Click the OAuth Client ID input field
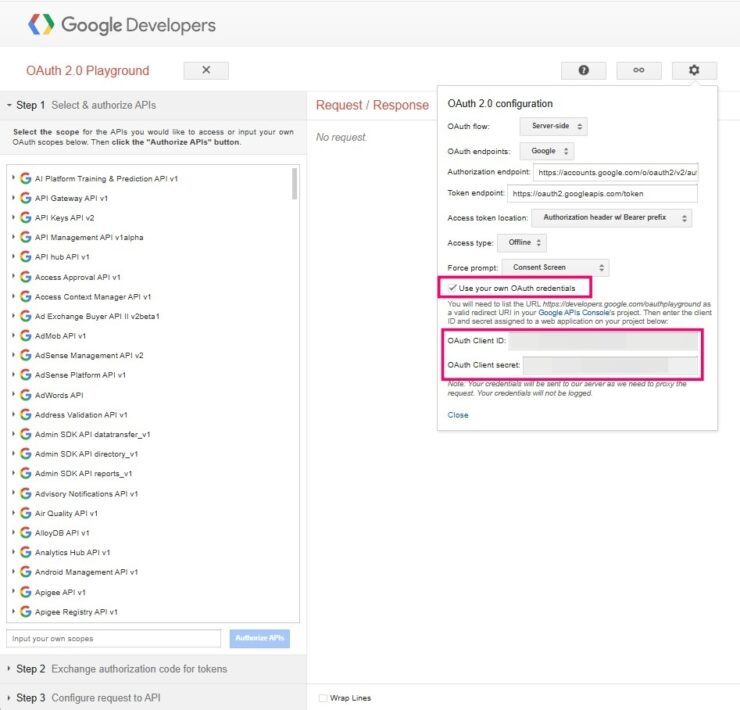740x710 pixels. [x=603, y=342]
